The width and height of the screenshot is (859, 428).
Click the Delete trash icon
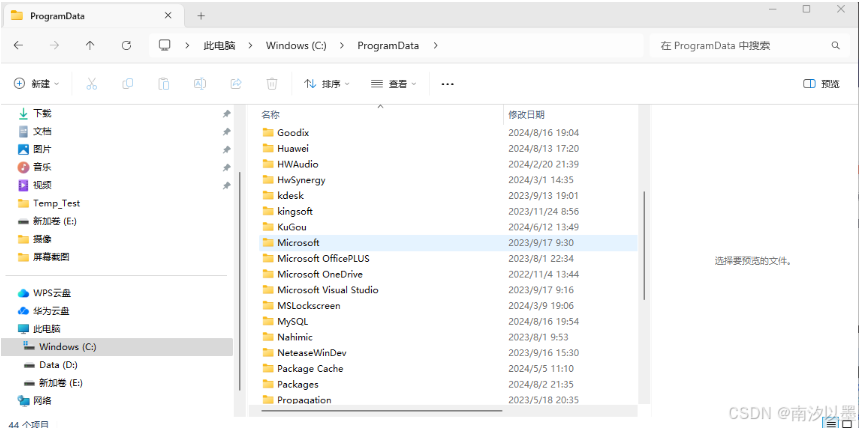pos(272,84)
